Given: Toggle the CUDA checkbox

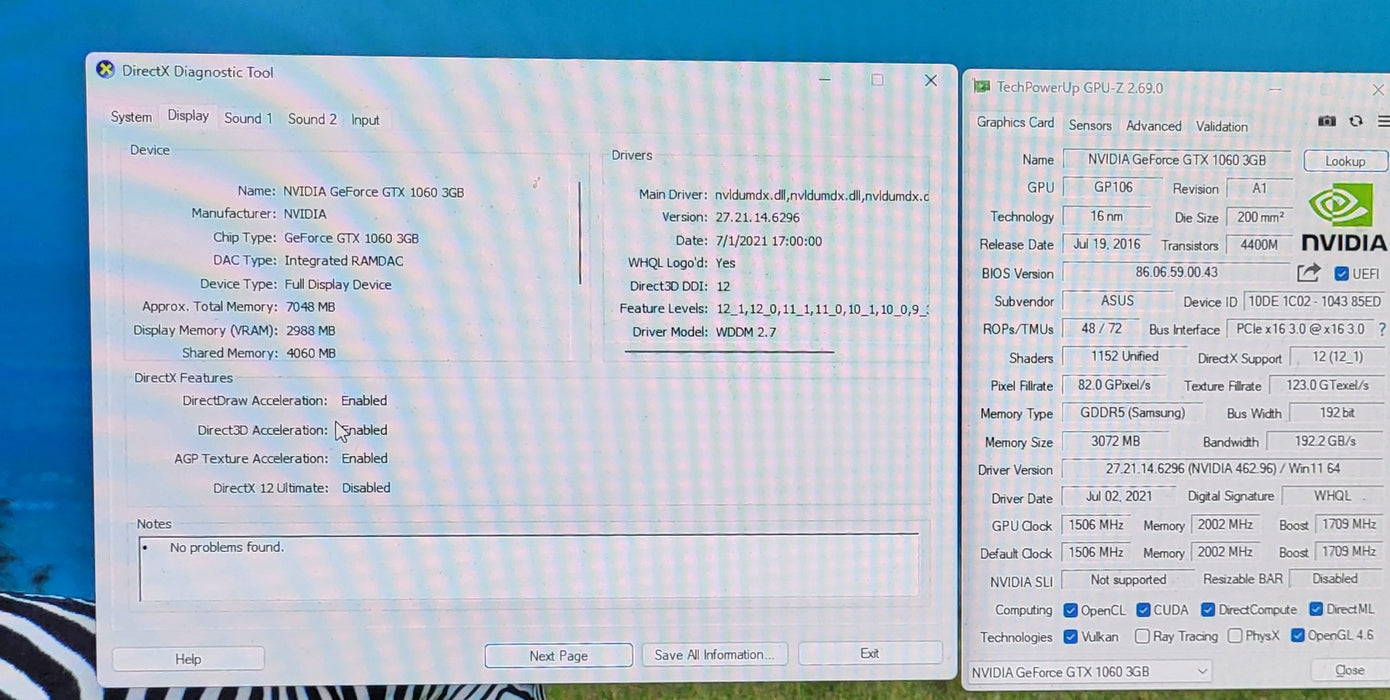Looking at the screenshot, I should tap(1143, 610).
